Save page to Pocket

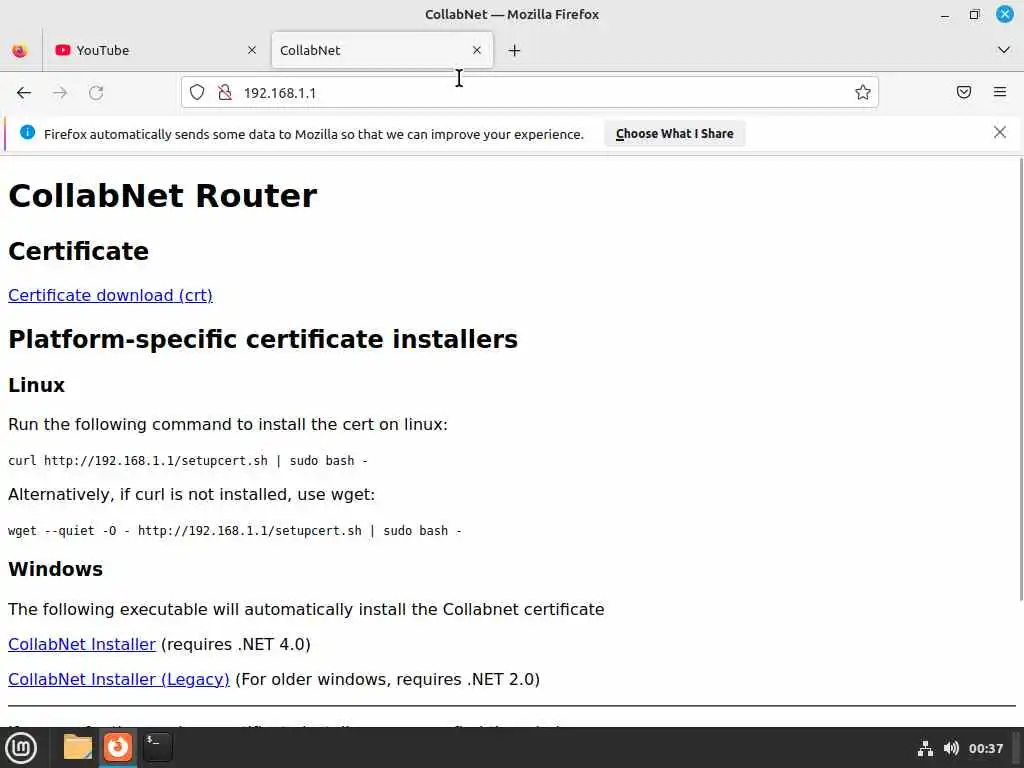[x=964, y=92]
